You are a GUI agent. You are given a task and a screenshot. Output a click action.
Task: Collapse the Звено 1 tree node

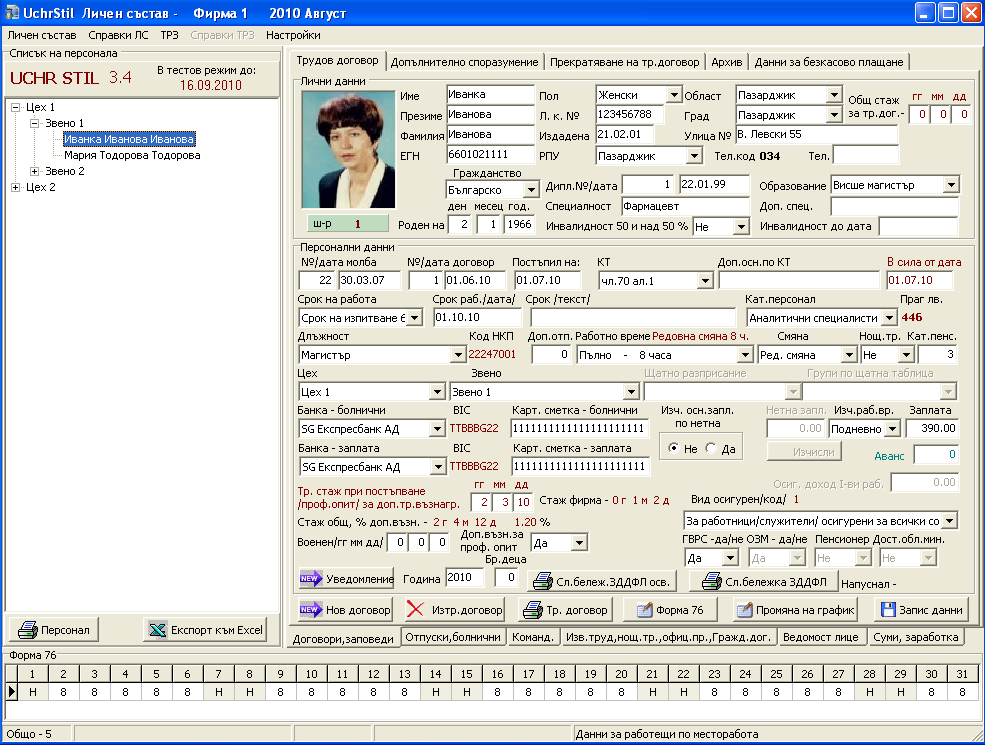pos(34,123)
